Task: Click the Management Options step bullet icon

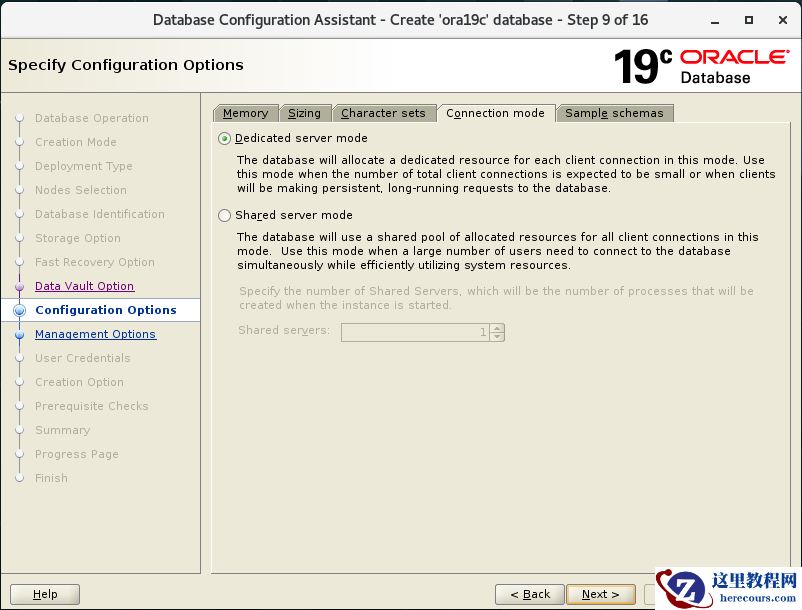Action: [x=19, y=335]
